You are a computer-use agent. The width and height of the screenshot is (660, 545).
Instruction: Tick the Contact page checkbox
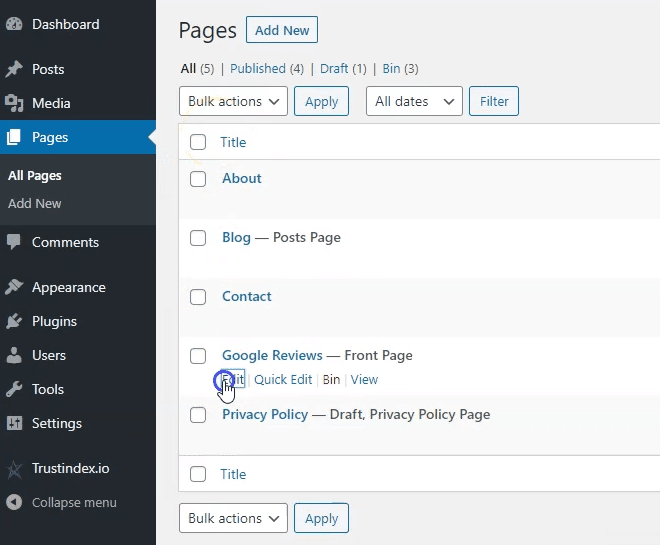(x=198, y=297)
